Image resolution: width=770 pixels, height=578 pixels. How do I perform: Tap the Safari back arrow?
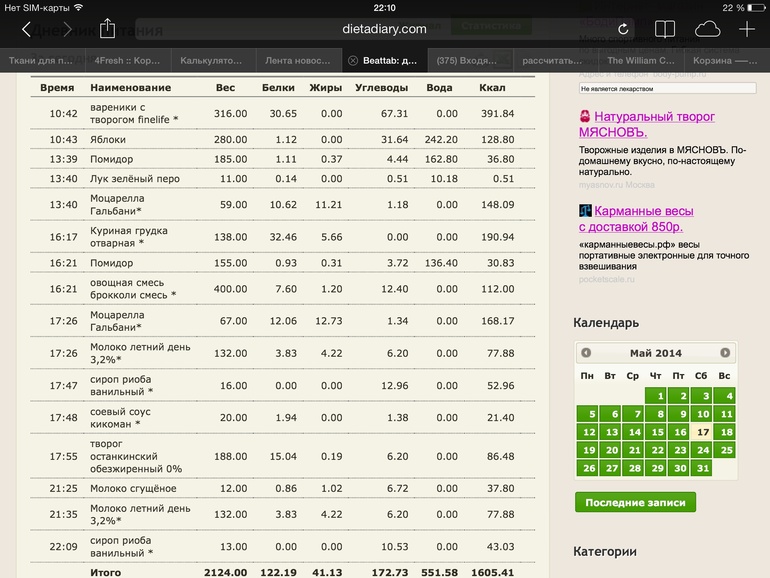tap(26, 30)
